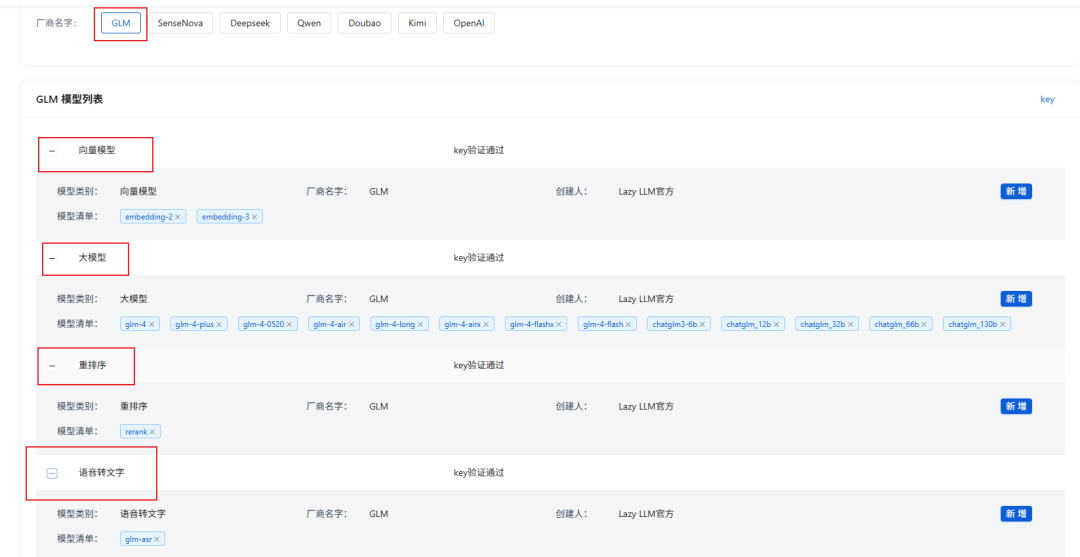This screenshot has width=1080, height=557.
Task: Collapse the 语音转文字 section
Action: pyautogui.click(x=52, y=473)
